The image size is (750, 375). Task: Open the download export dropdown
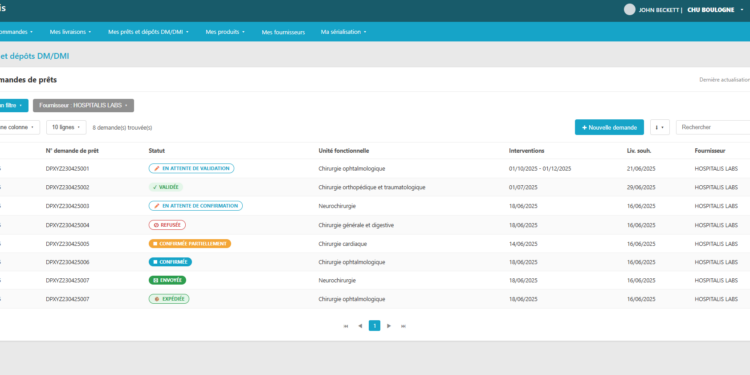click(x=660, y=127)
